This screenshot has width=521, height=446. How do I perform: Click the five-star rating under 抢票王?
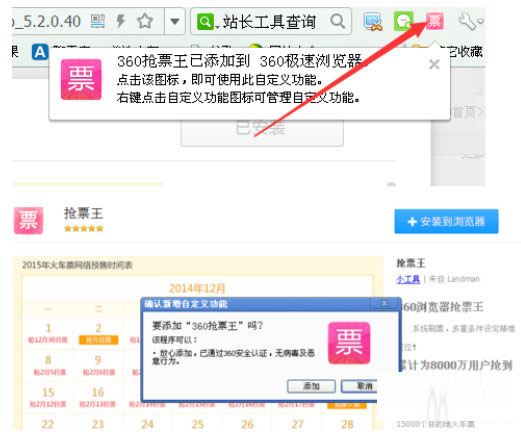click(x=83, y=229)
